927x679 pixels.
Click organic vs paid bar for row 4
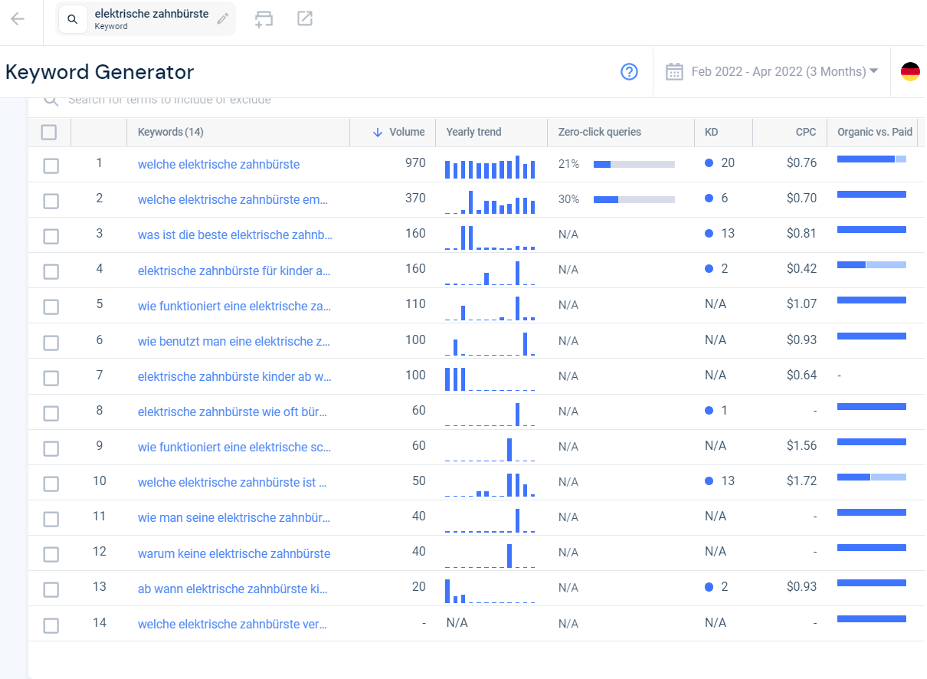(x=871, y=265)
